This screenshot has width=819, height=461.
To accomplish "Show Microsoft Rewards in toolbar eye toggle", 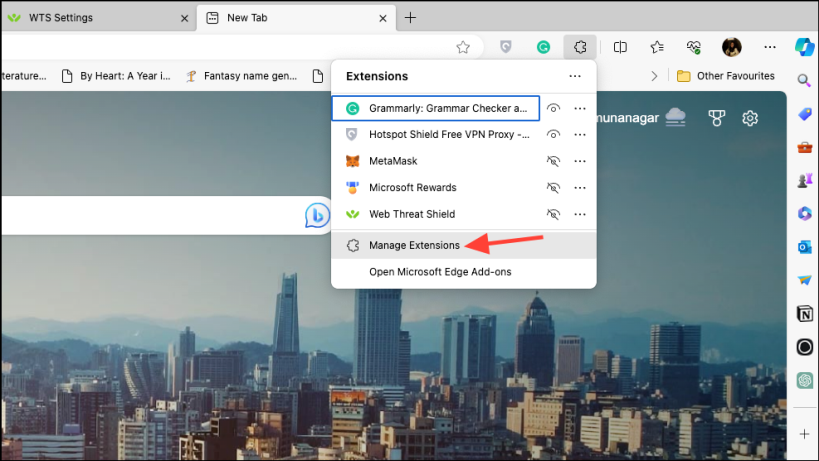I will 553,187.
